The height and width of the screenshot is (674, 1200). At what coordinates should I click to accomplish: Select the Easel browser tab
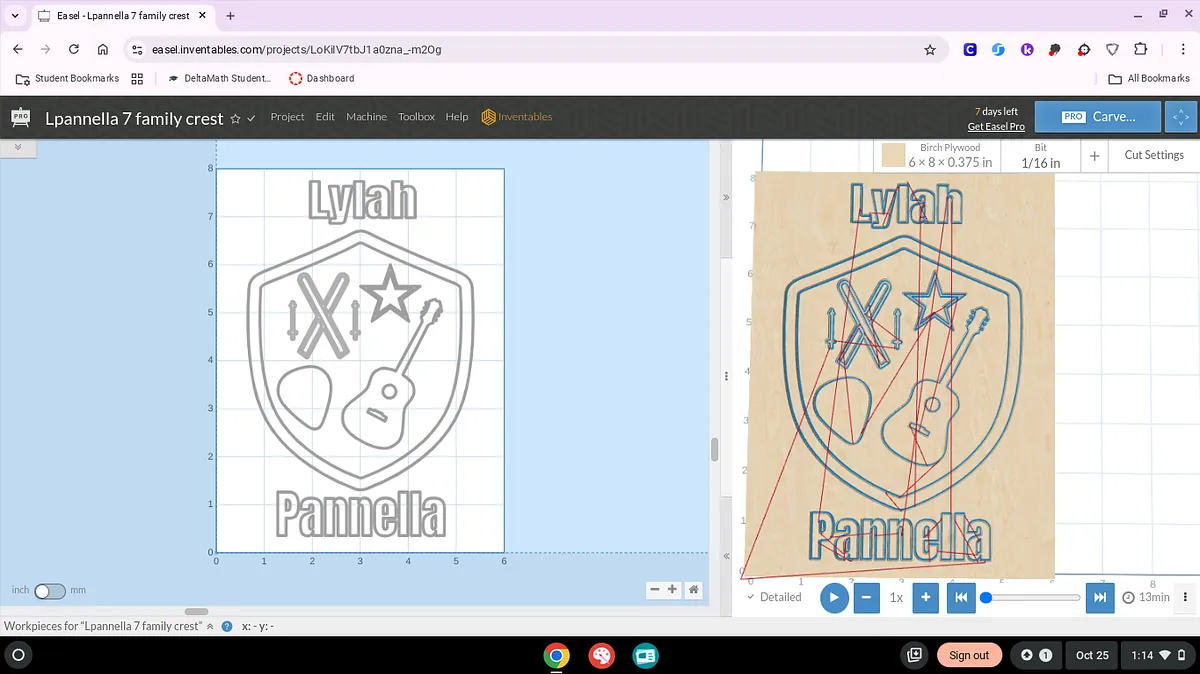124,16
